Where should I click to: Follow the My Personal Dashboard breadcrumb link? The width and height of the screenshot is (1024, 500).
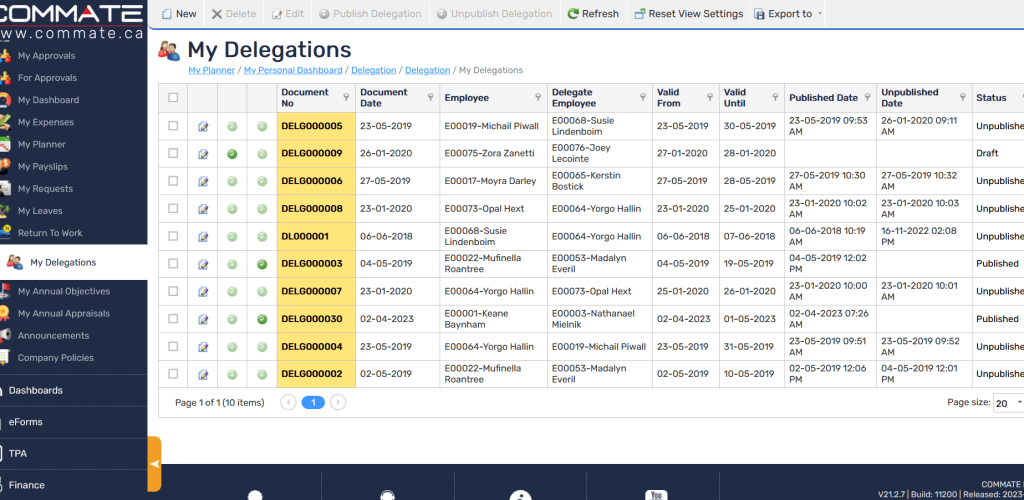pos(294,70)
